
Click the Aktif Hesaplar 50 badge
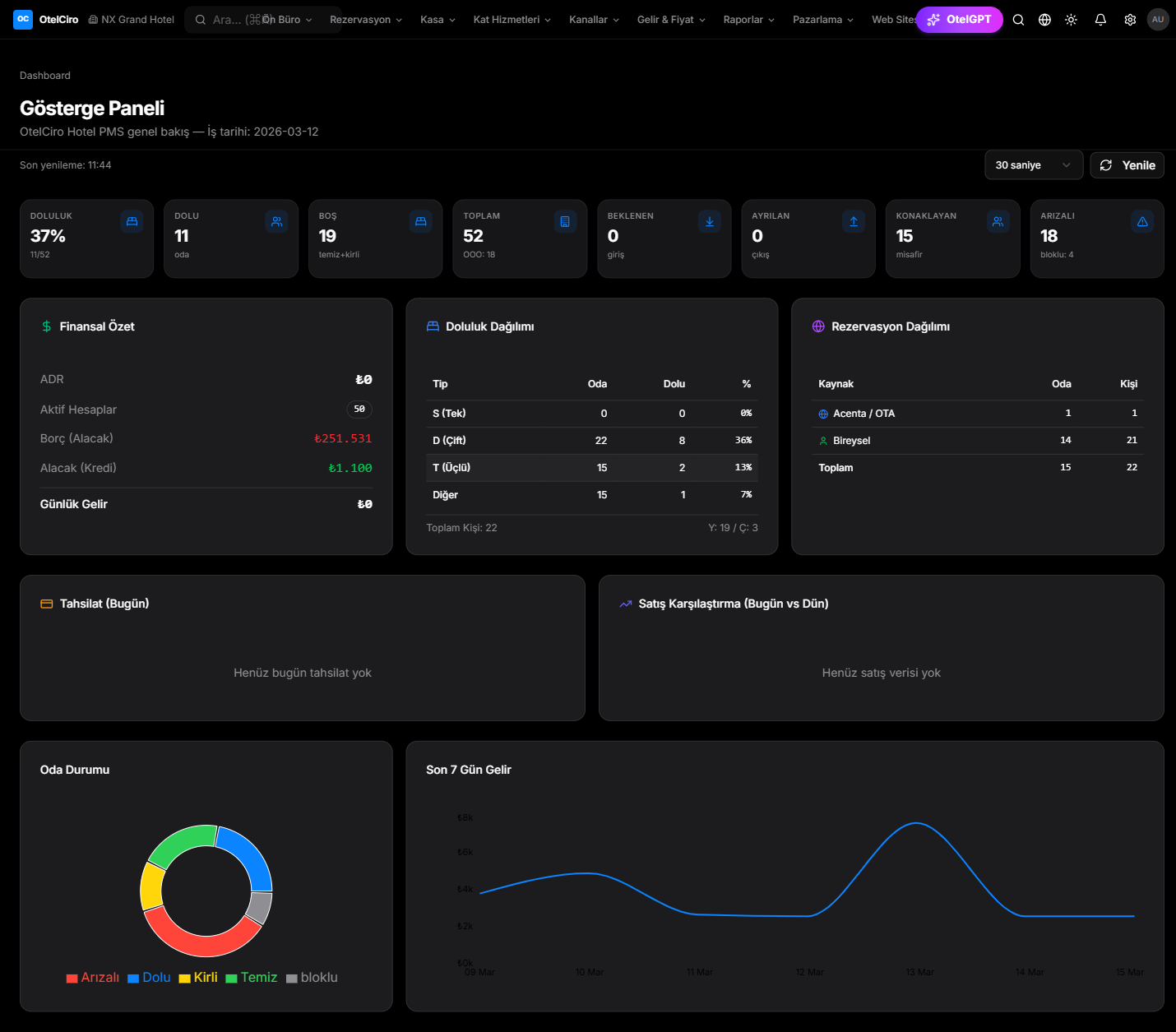[x=359, y=410]
